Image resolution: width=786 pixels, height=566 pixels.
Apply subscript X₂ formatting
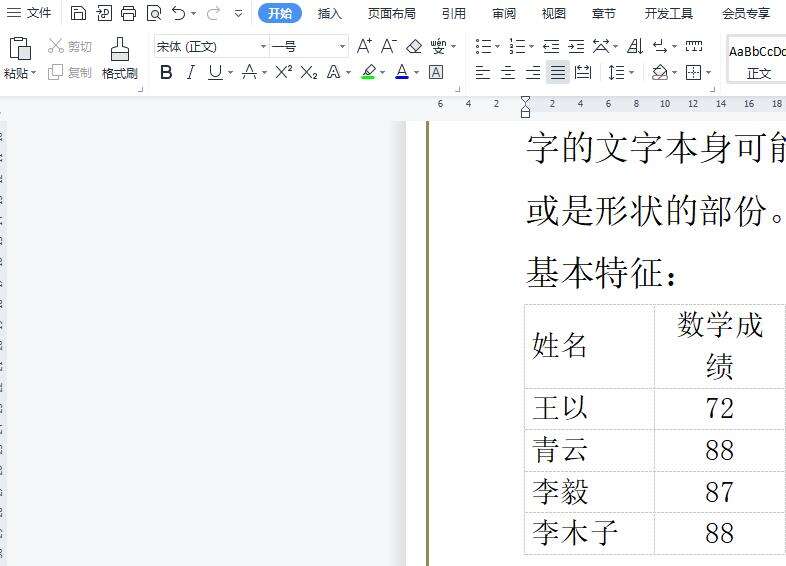tap(309, 73)
